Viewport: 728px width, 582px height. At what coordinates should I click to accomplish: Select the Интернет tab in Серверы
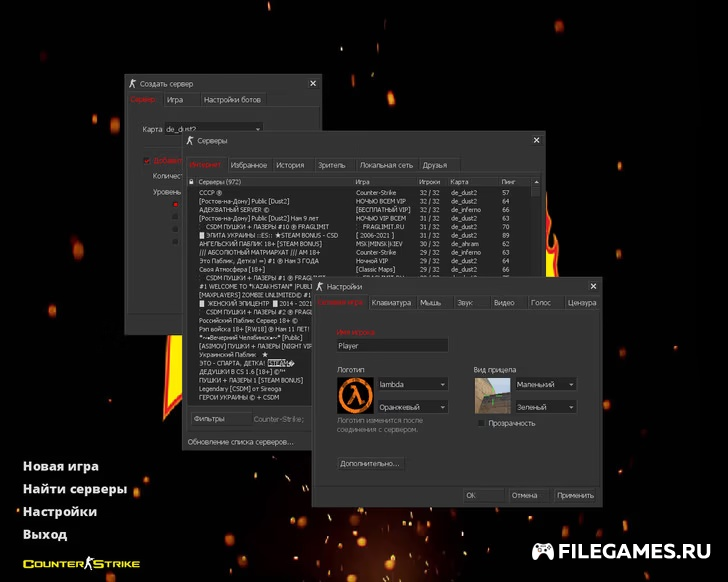(x=205, y=165)
